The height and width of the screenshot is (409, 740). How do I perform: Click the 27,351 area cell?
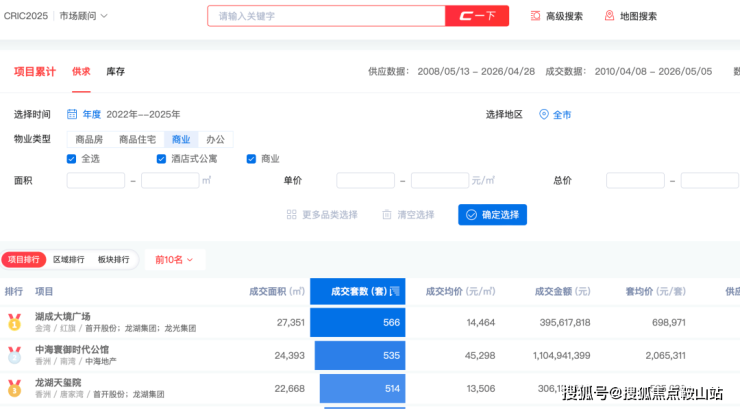pos(291,322)
